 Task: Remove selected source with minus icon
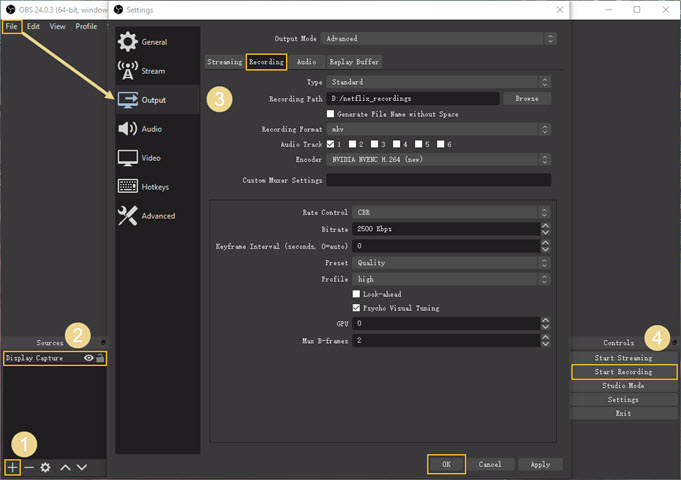29,467
